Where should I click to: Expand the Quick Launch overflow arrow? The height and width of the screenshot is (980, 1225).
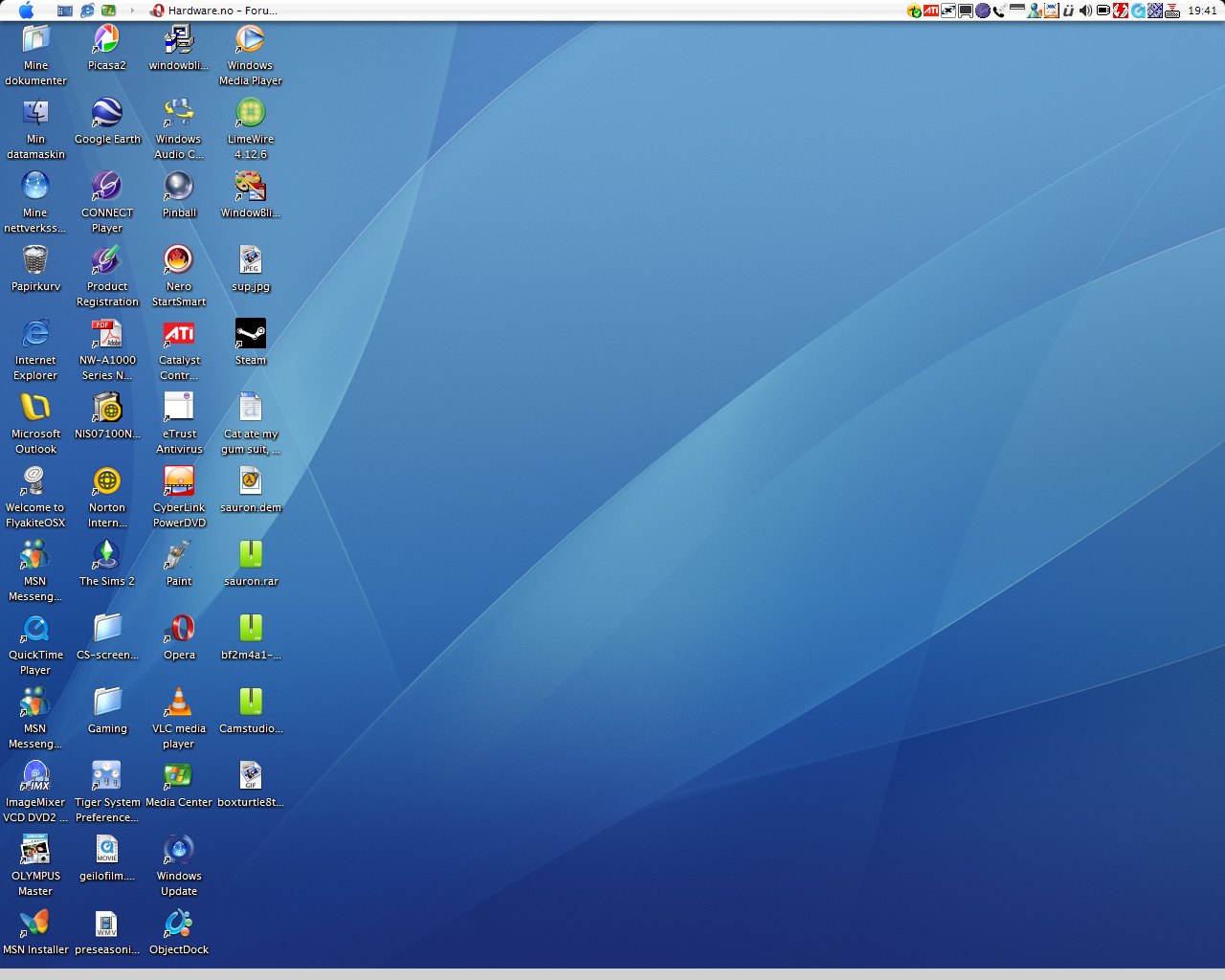click(133, 11)
